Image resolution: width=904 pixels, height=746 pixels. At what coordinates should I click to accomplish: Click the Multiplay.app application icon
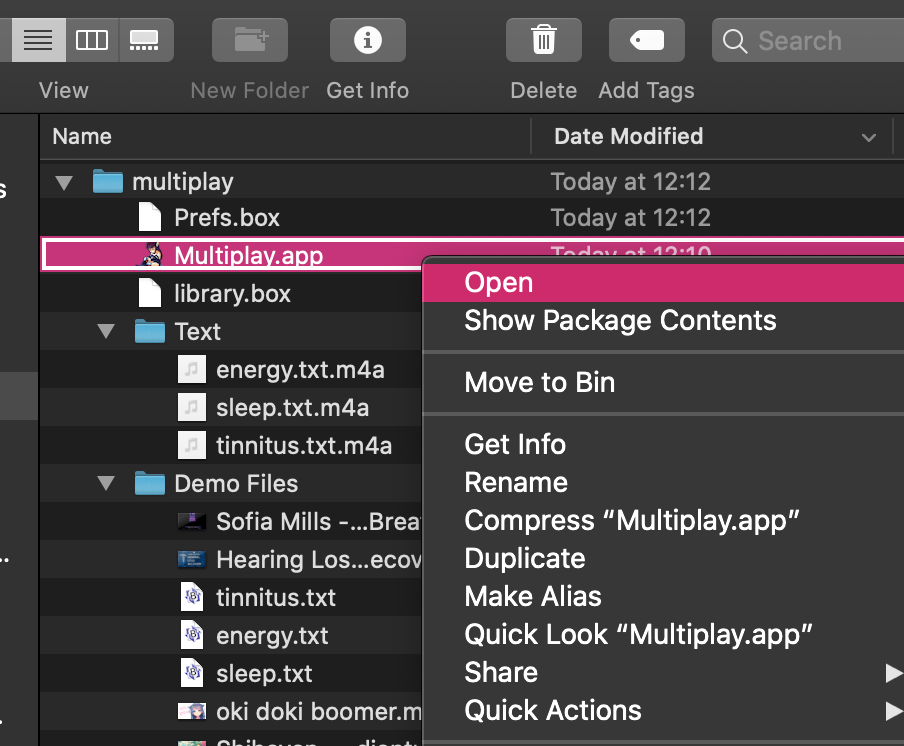coord(150,255)
